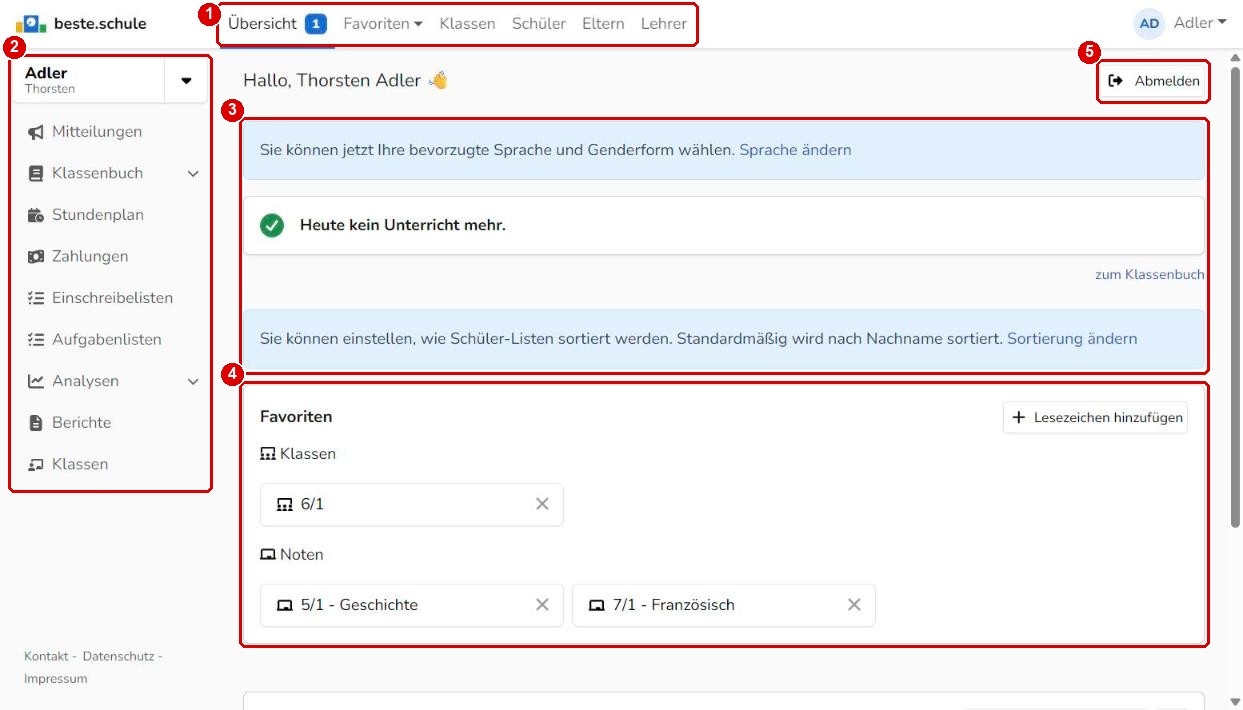This screenshot has width=1243, height=710.
Task: Click the icon in 7/1 - Französisch bookmark
Action: pyautogui.click(x=596, y=605)
